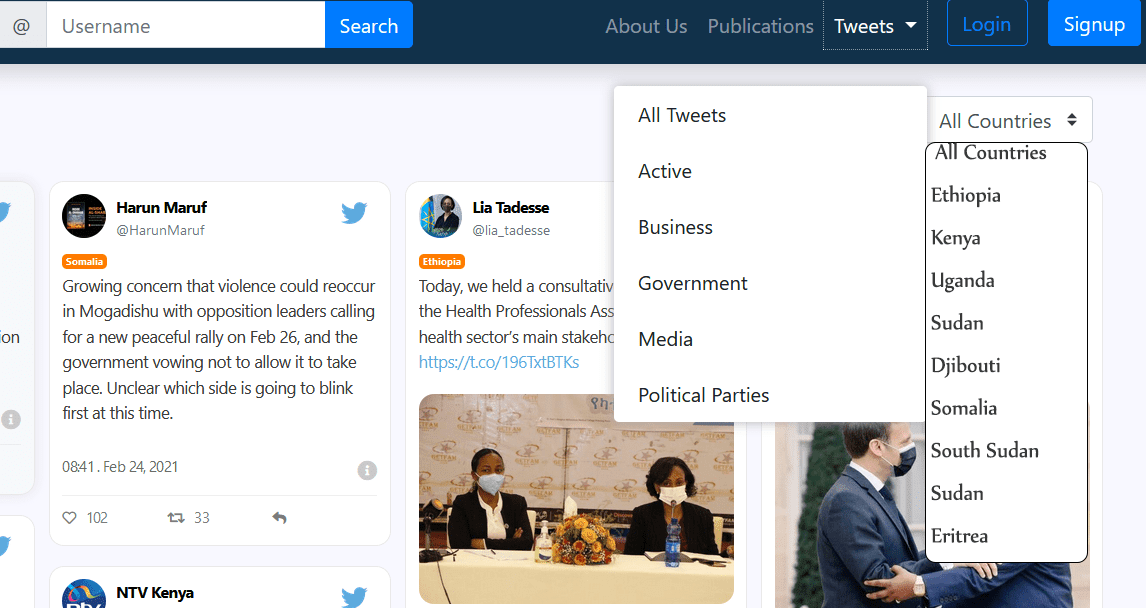Click the @HarunMaruf handle
Screen dimensions: 1146x608
click(x=161, y=230)
